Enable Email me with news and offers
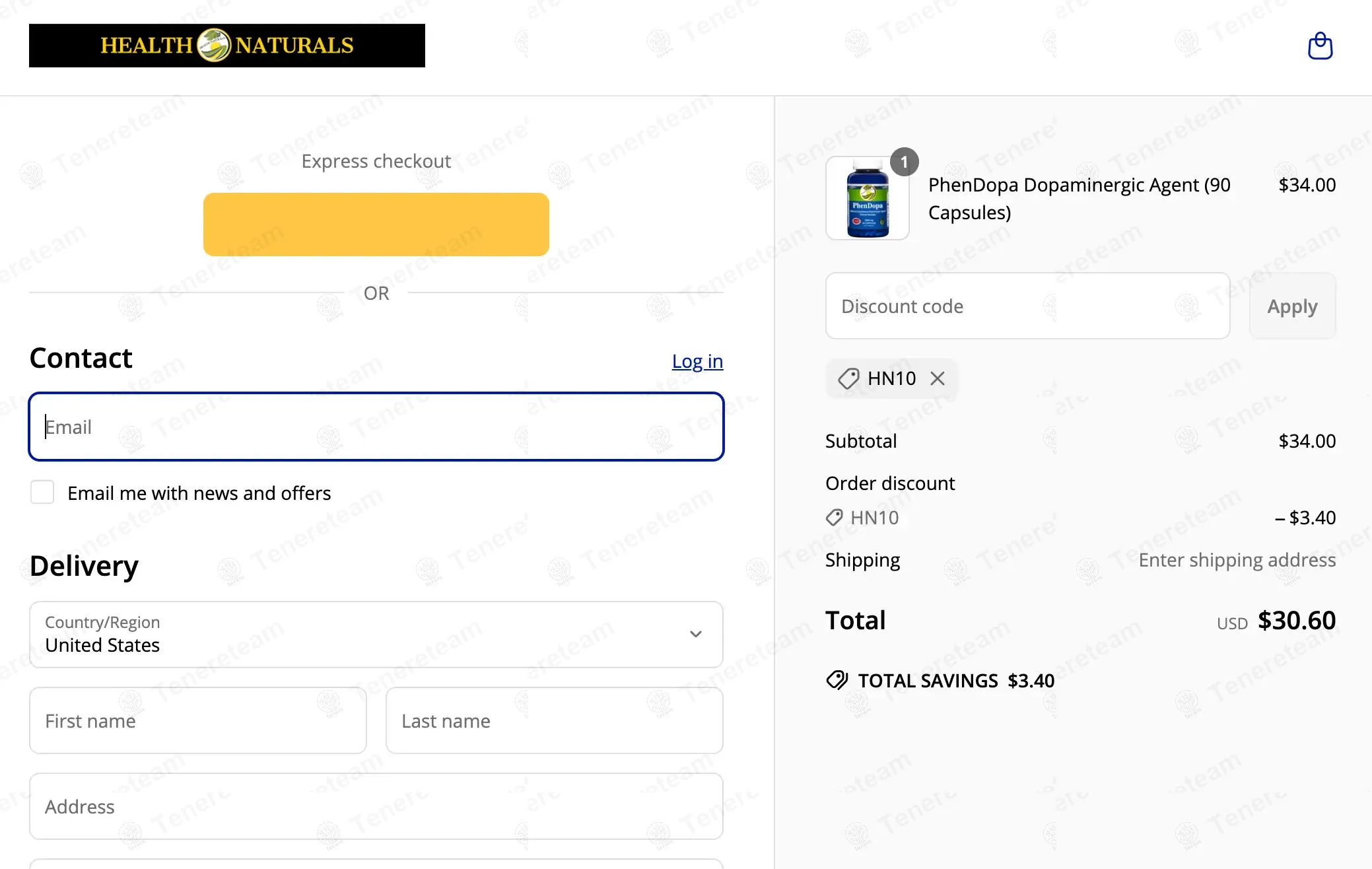Image resolution: width=1372 pixels, height=869 pixels. (42, 493)
